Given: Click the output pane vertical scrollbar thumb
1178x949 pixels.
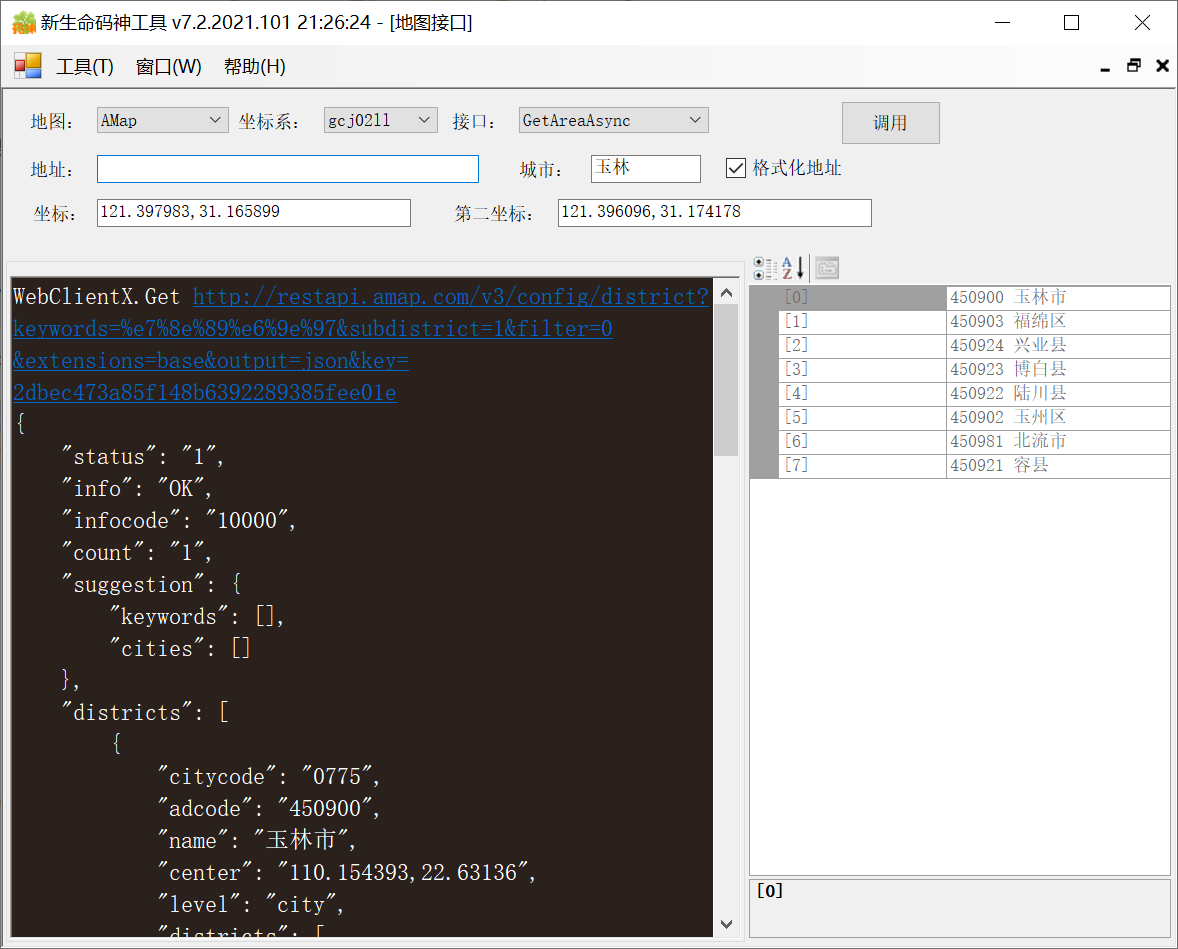Looking at the screenshot, I should pyautogui.click(x=726, y=380).
